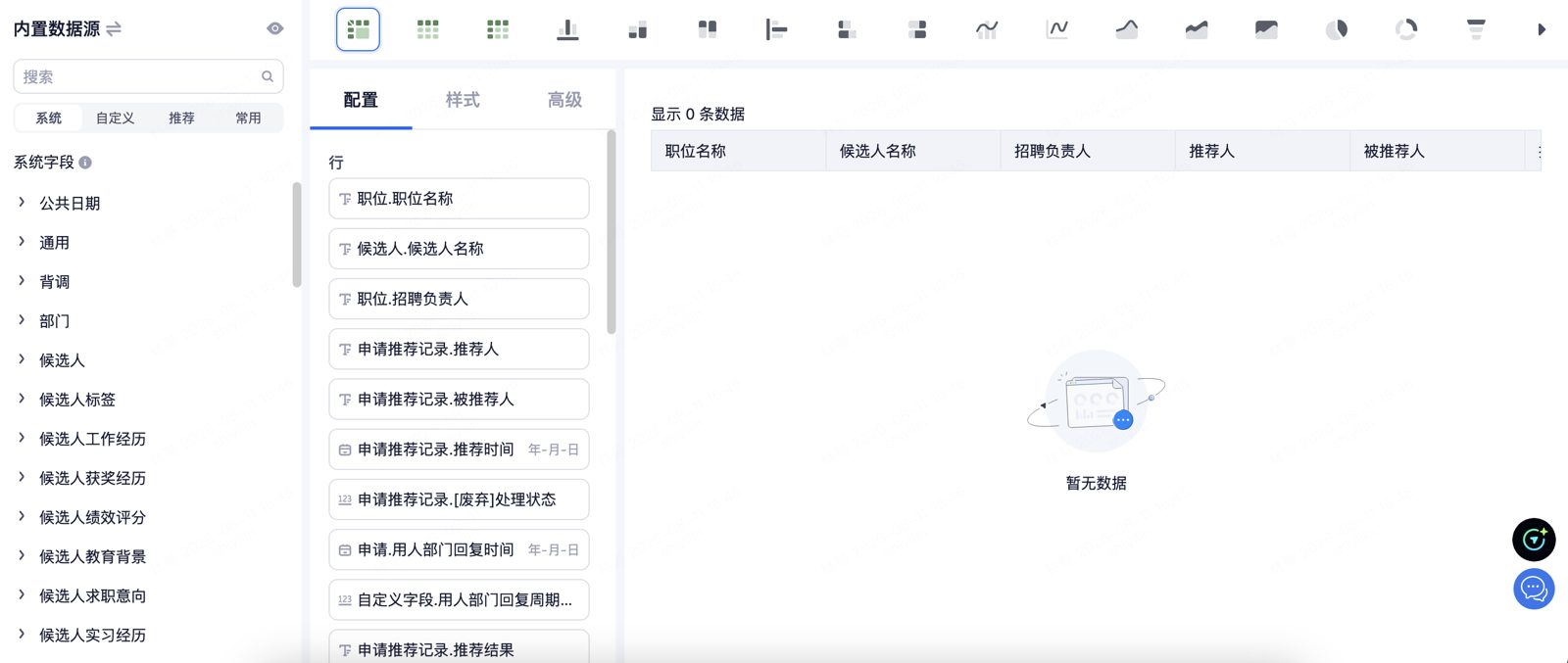Image resolution: width=1568 pixels, height=663 pixels.
Task: Click the 职位.招聘负责人 row field
Action: 459,299
